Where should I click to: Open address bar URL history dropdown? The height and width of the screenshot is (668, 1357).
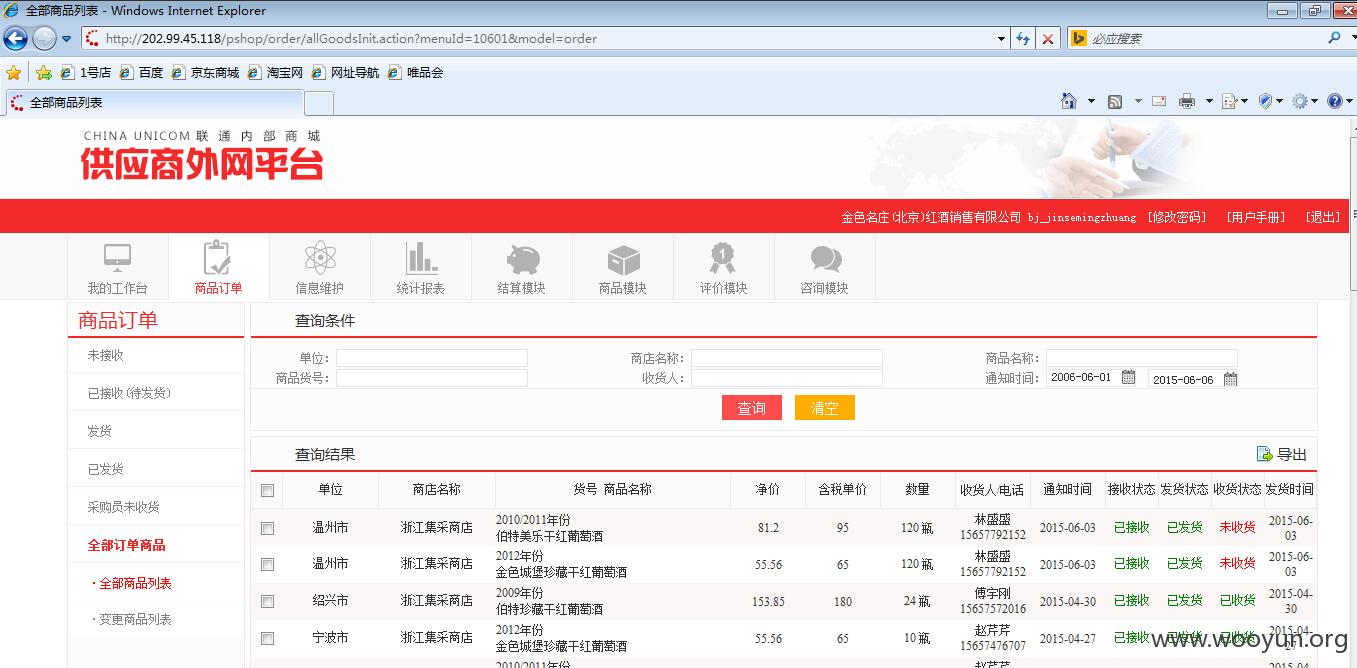point(1002,39)
